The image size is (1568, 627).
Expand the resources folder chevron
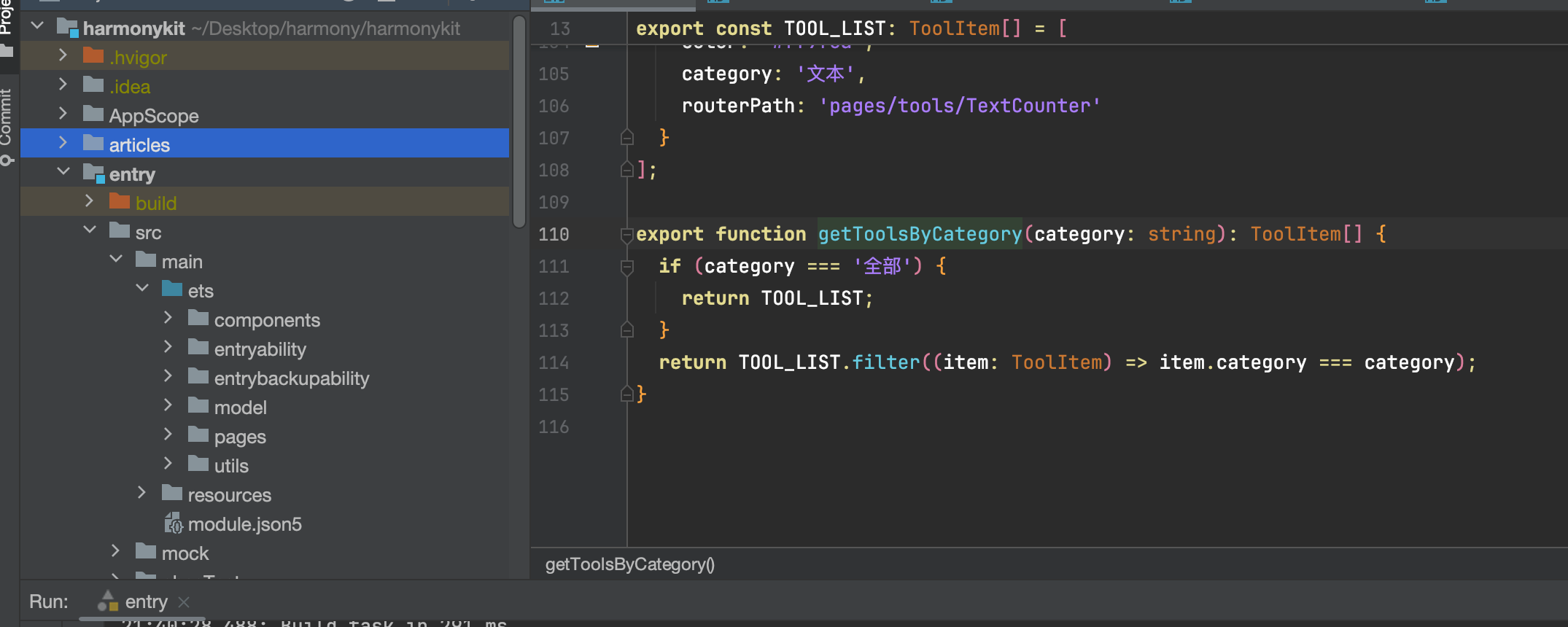(142, 493)
